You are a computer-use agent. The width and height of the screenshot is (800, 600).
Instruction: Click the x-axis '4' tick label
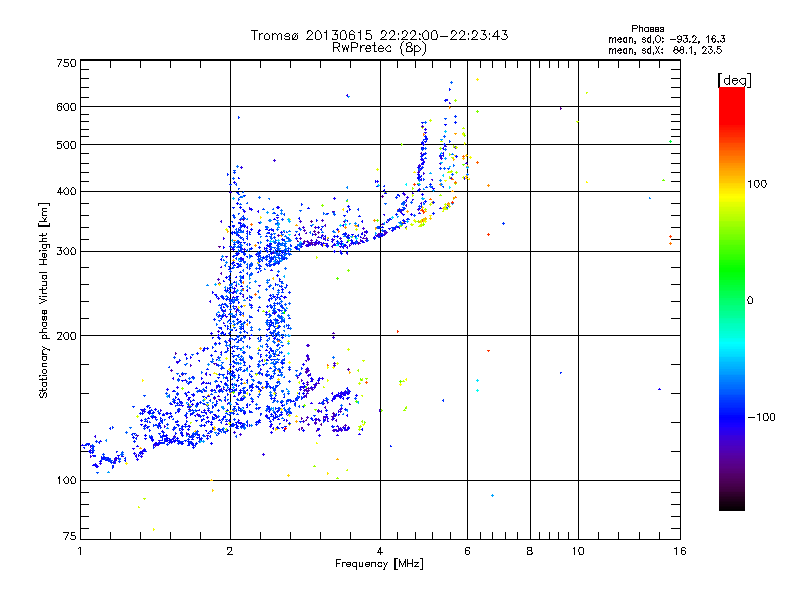[x=380, y=551]
